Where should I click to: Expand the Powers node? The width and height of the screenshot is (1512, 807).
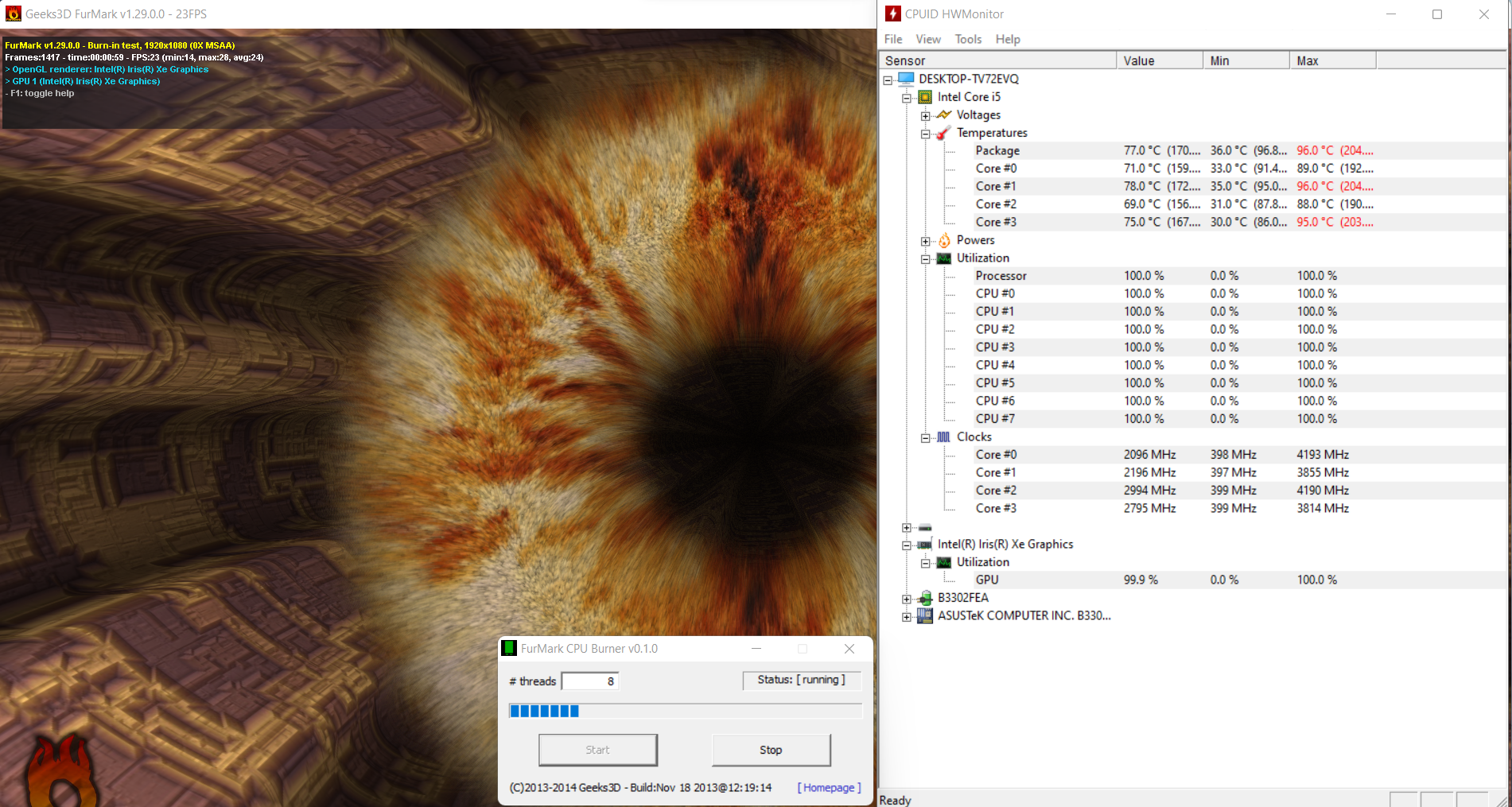(926, 242)
